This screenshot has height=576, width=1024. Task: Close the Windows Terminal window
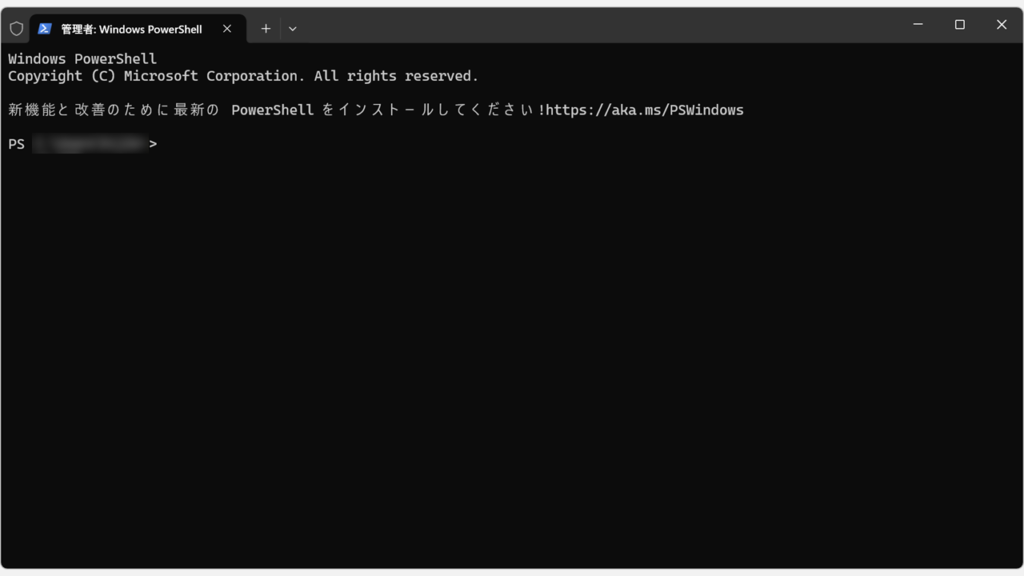click(1001, 25)
